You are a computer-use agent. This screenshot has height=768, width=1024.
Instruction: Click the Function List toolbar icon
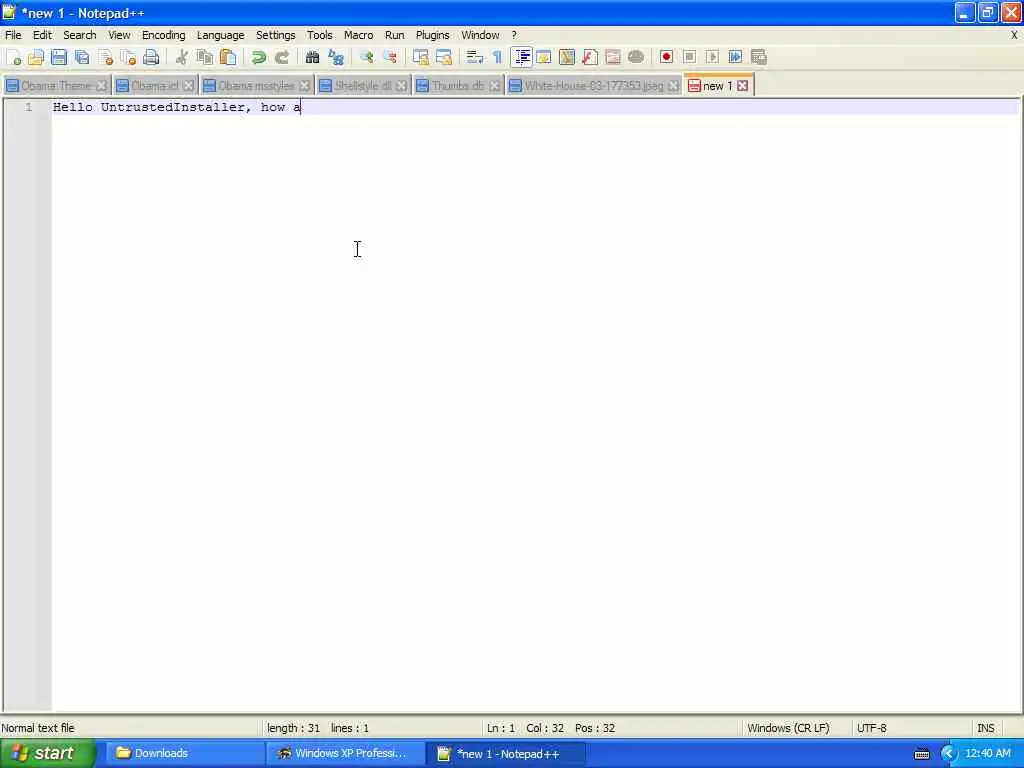point(590,57)
